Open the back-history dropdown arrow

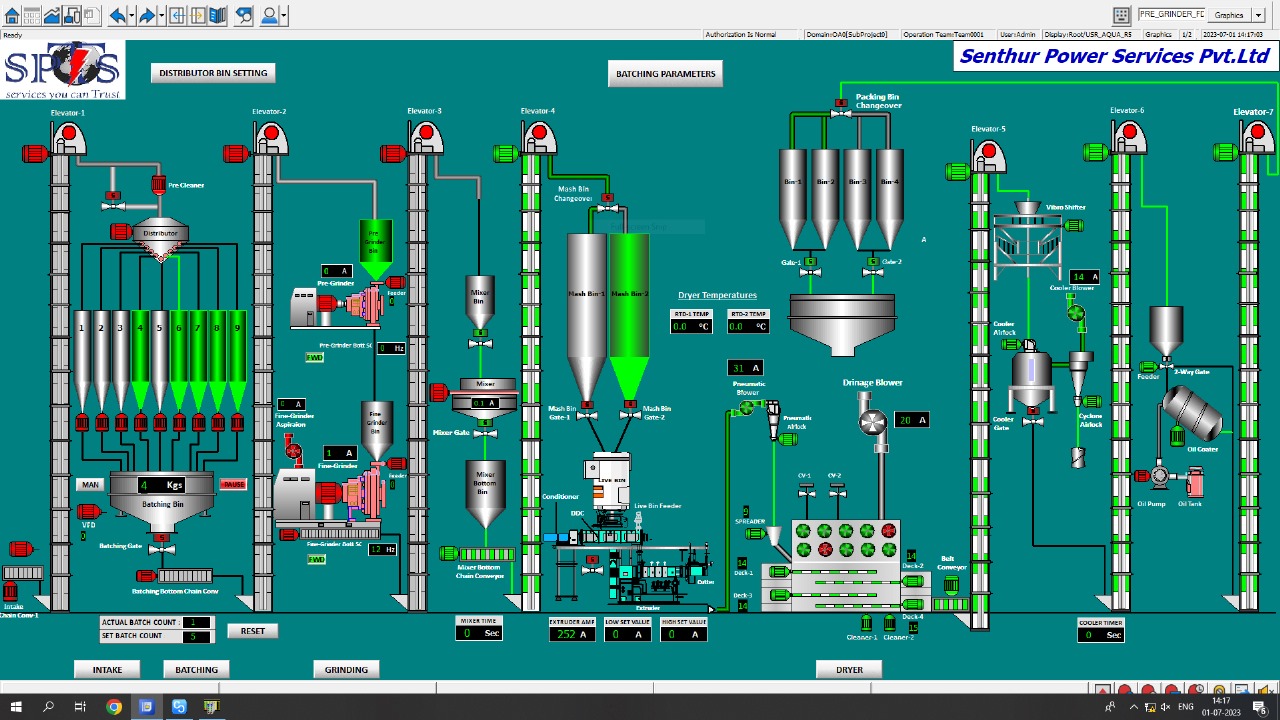tap(131, 15)
